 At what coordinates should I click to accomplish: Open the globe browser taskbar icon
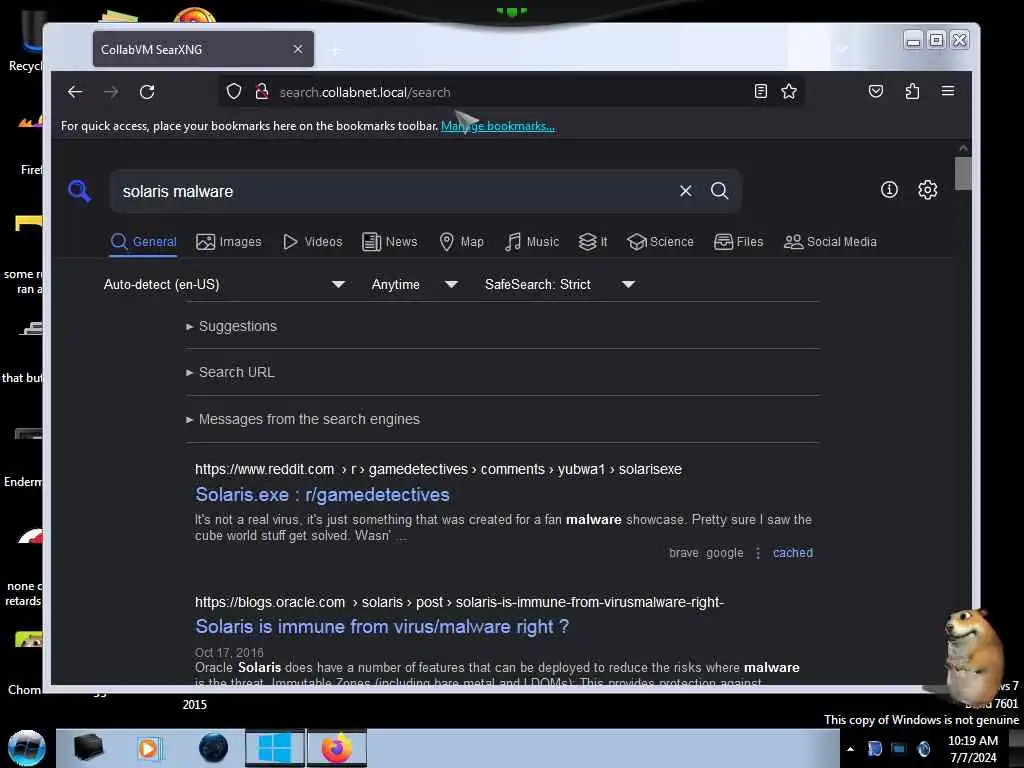coord(213,748)
